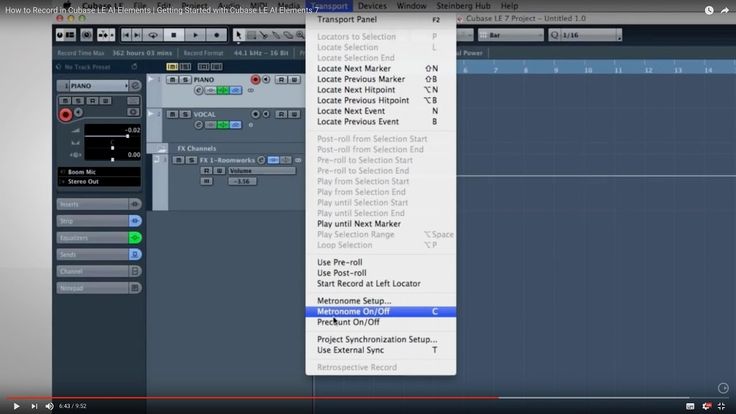Toggle monitor on VOCAL track
The height and width of the screenshot is (414, 736).
[266, 114]
